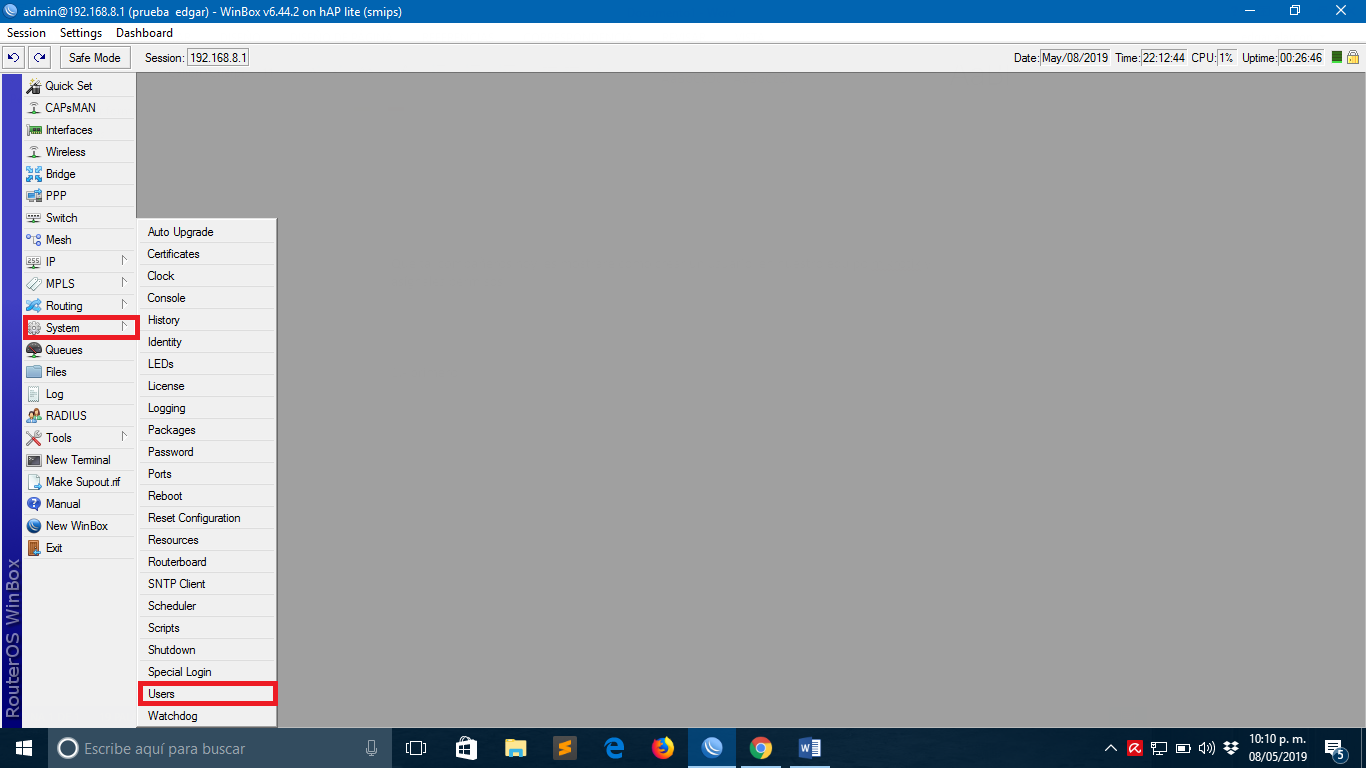The height and width of the screenshot is (768, 1366).
Task: Open the Wireless section icon
Action: [34, 152]
